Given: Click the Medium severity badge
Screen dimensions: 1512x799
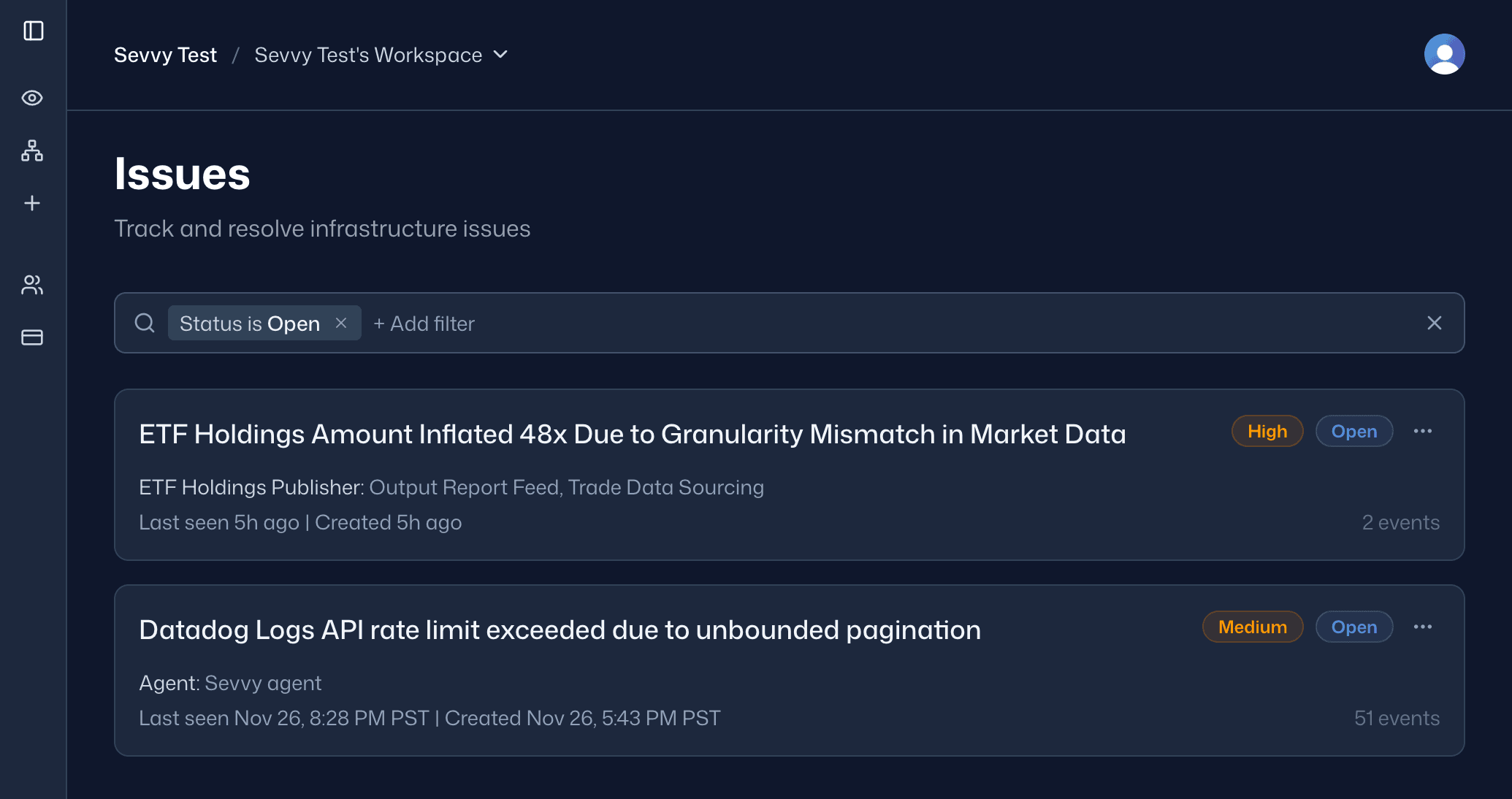Looking at the screenshot, I should (1252, 627).
